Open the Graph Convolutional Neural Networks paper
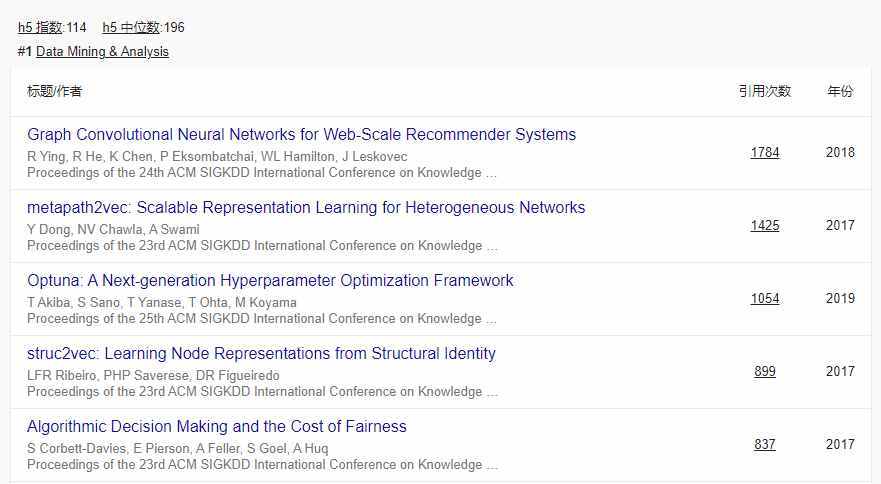 tap(301, 135)
